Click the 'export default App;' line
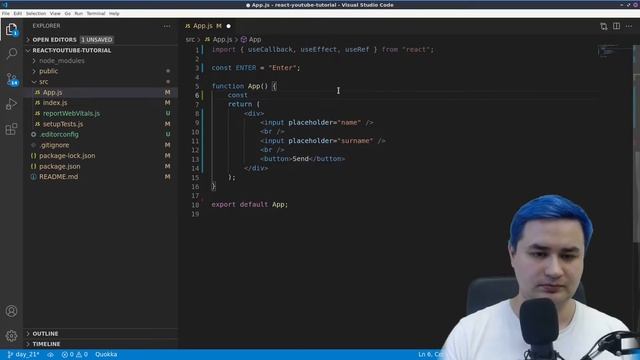Viewport: 640px width, 360px height. pos(250,204)
